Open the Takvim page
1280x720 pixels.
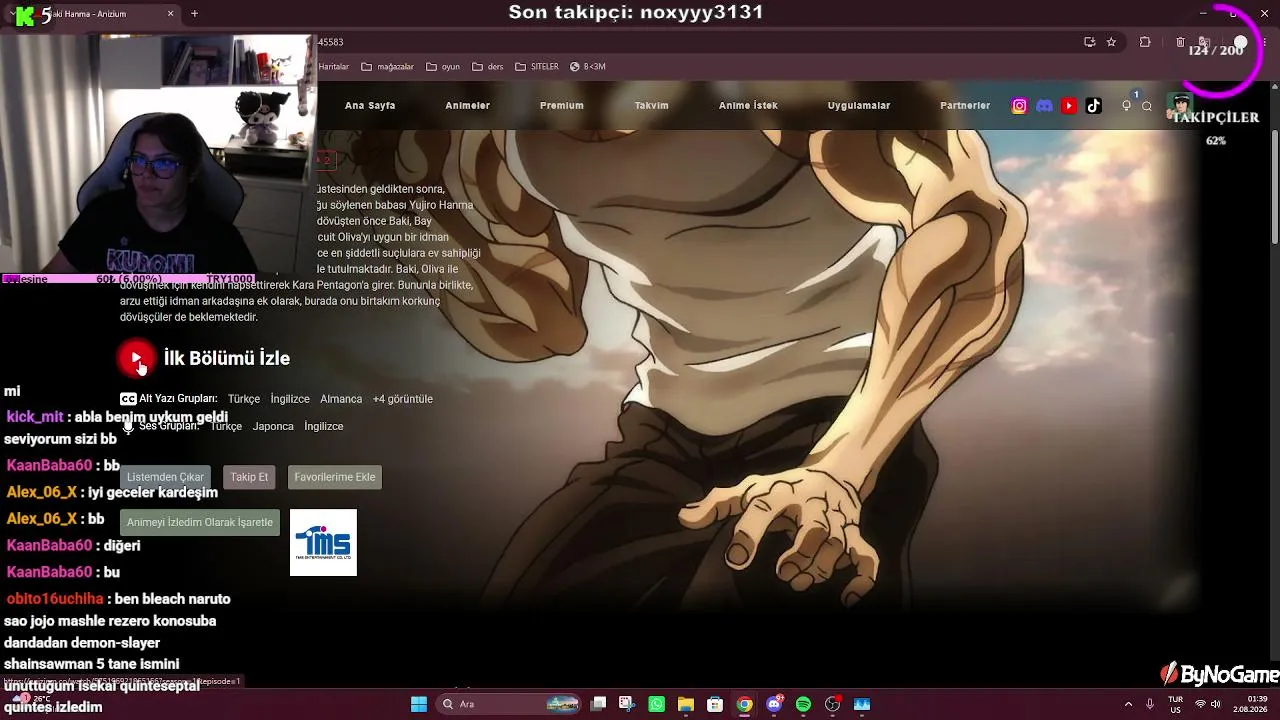(652, 106)
